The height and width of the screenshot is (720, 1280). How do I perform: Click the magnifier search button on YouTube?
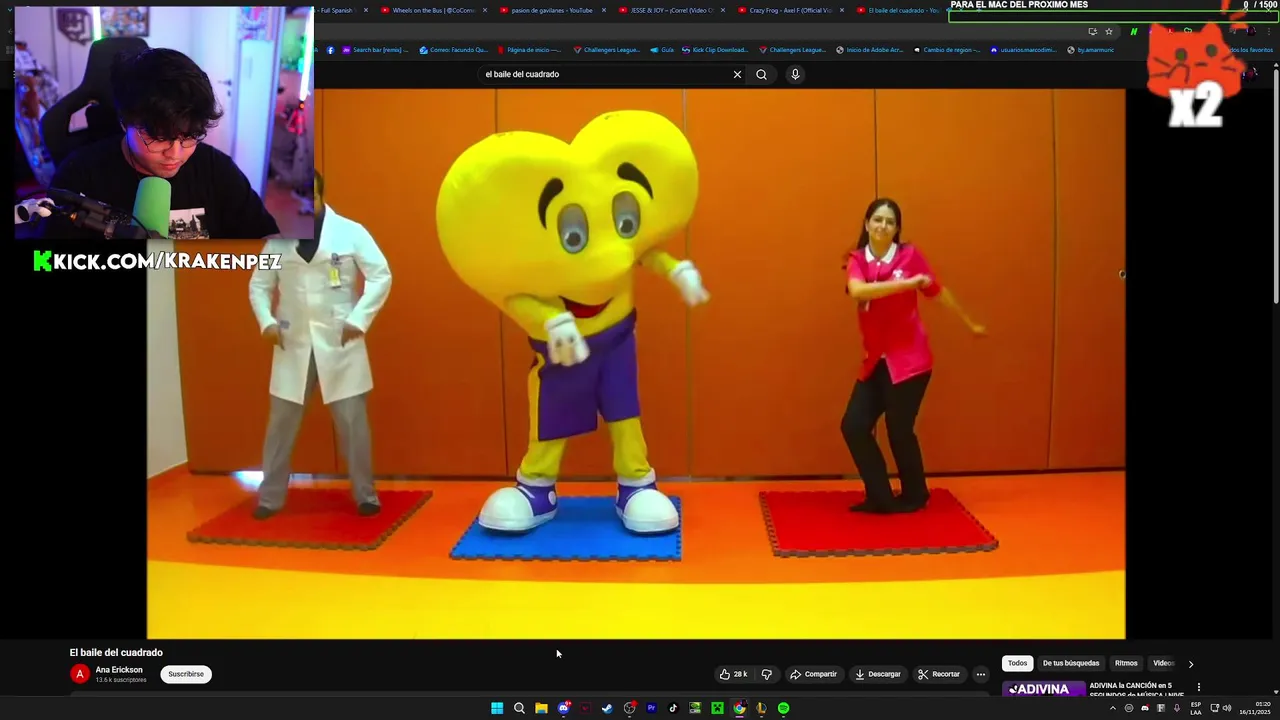(761, 74)
